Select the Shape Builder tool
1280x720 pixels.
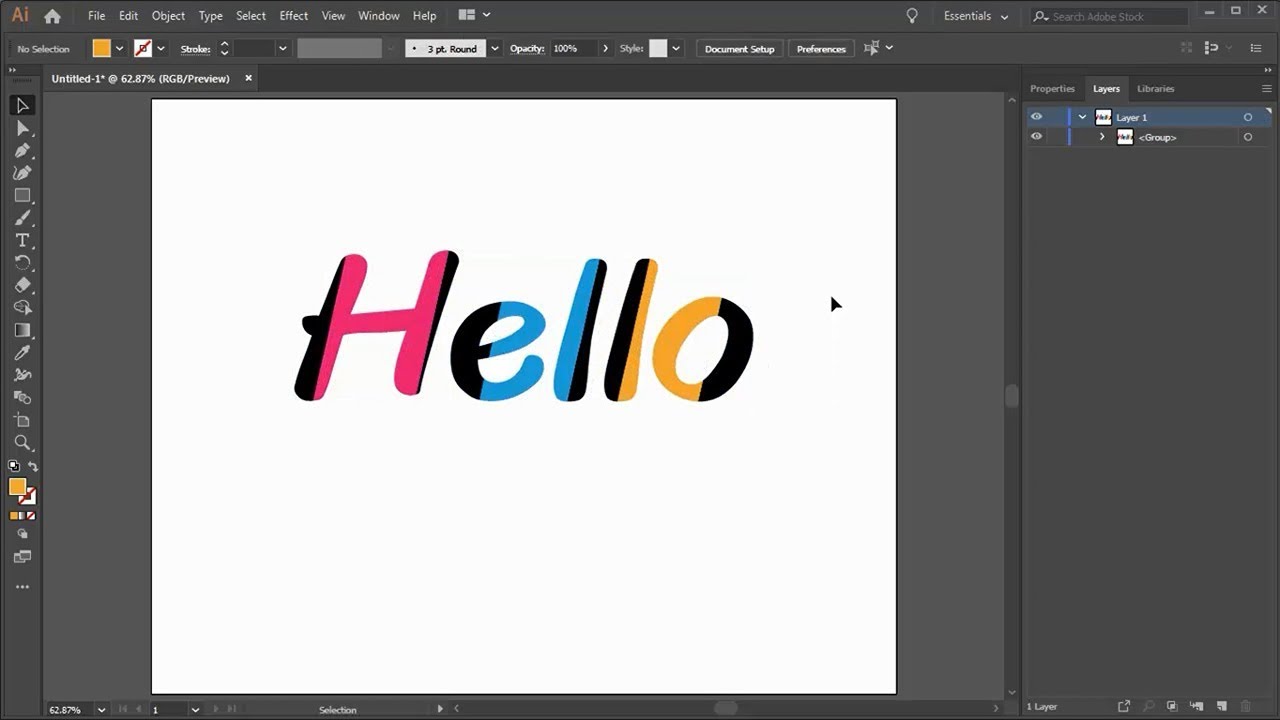coord(22,308)
